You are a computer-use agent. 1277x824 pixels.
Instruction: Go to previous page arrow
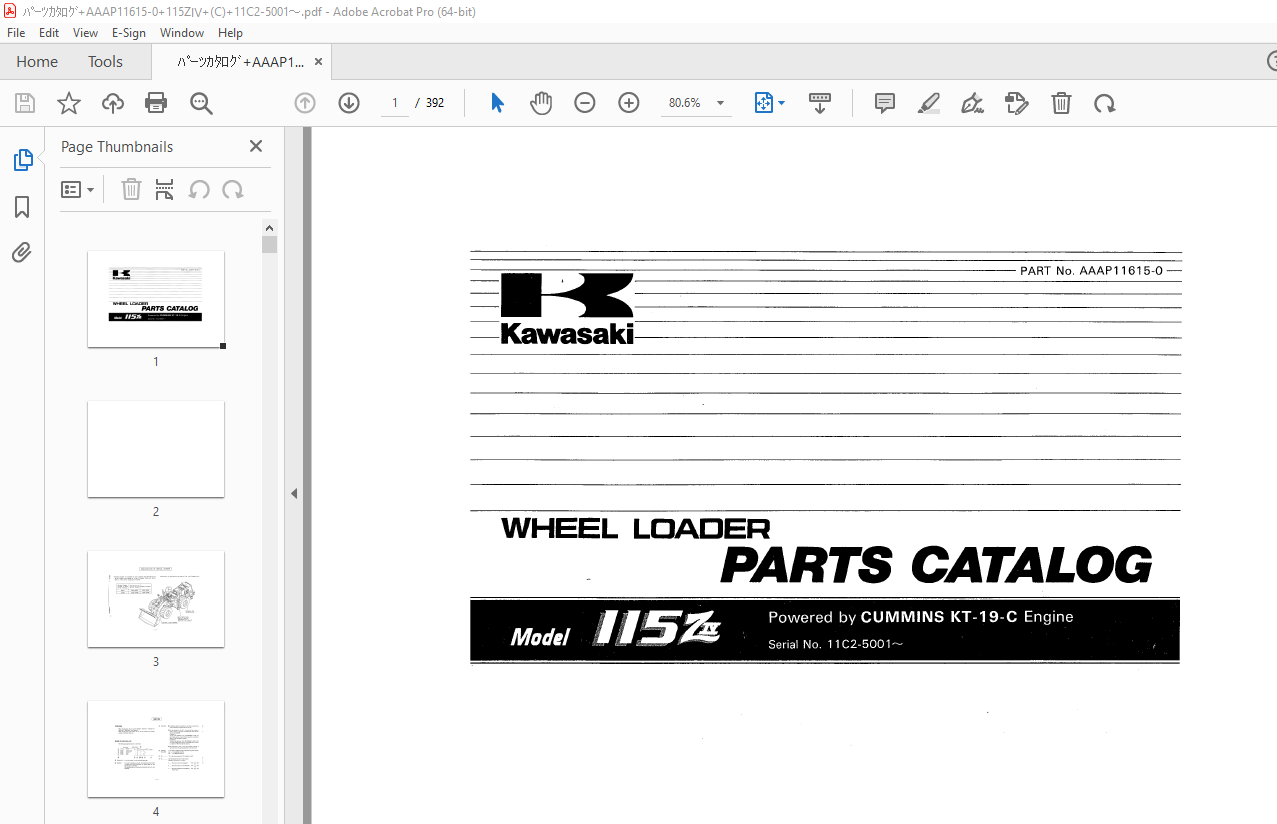pyautogui.click(x=305, y=103)
